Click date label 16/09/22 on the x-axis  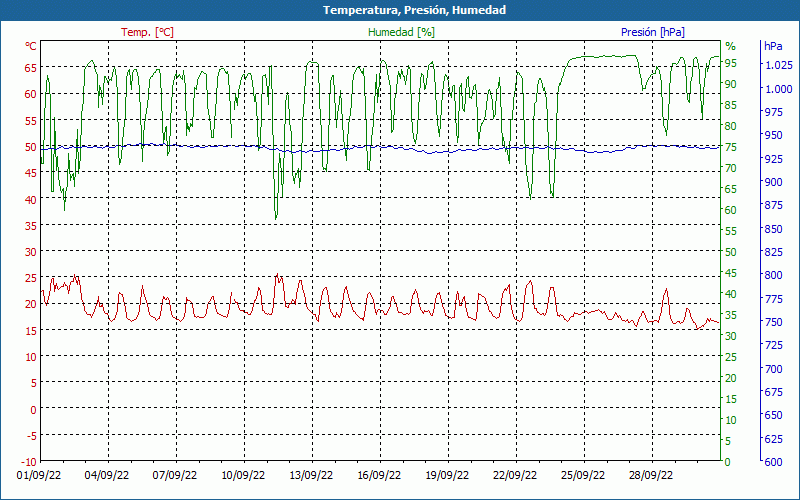[x=379, y=476]
